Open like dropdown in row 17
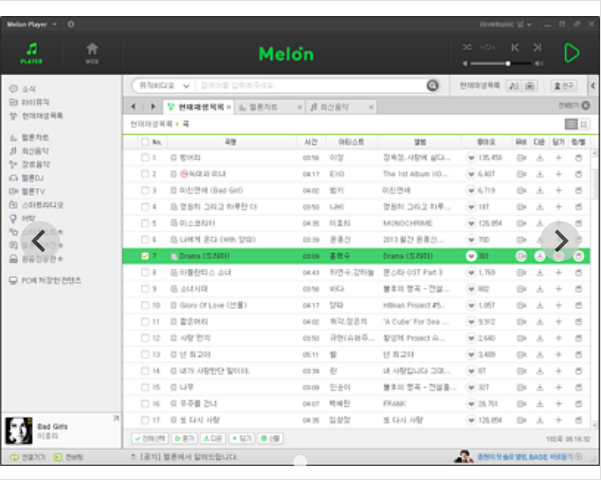Screen dimensions: 601x481 [x=471, y=420]
